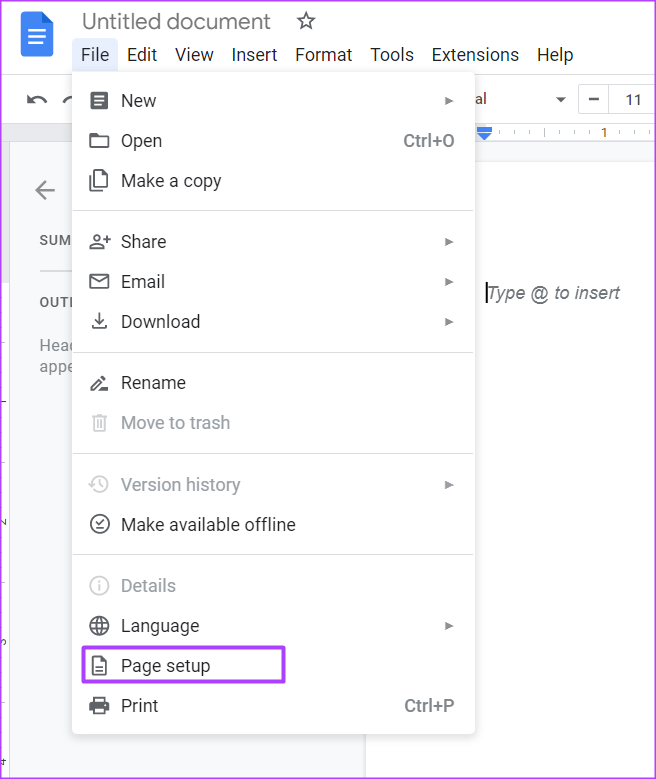
Task: Open the Tools menu
Action: [x=392, y=55]
